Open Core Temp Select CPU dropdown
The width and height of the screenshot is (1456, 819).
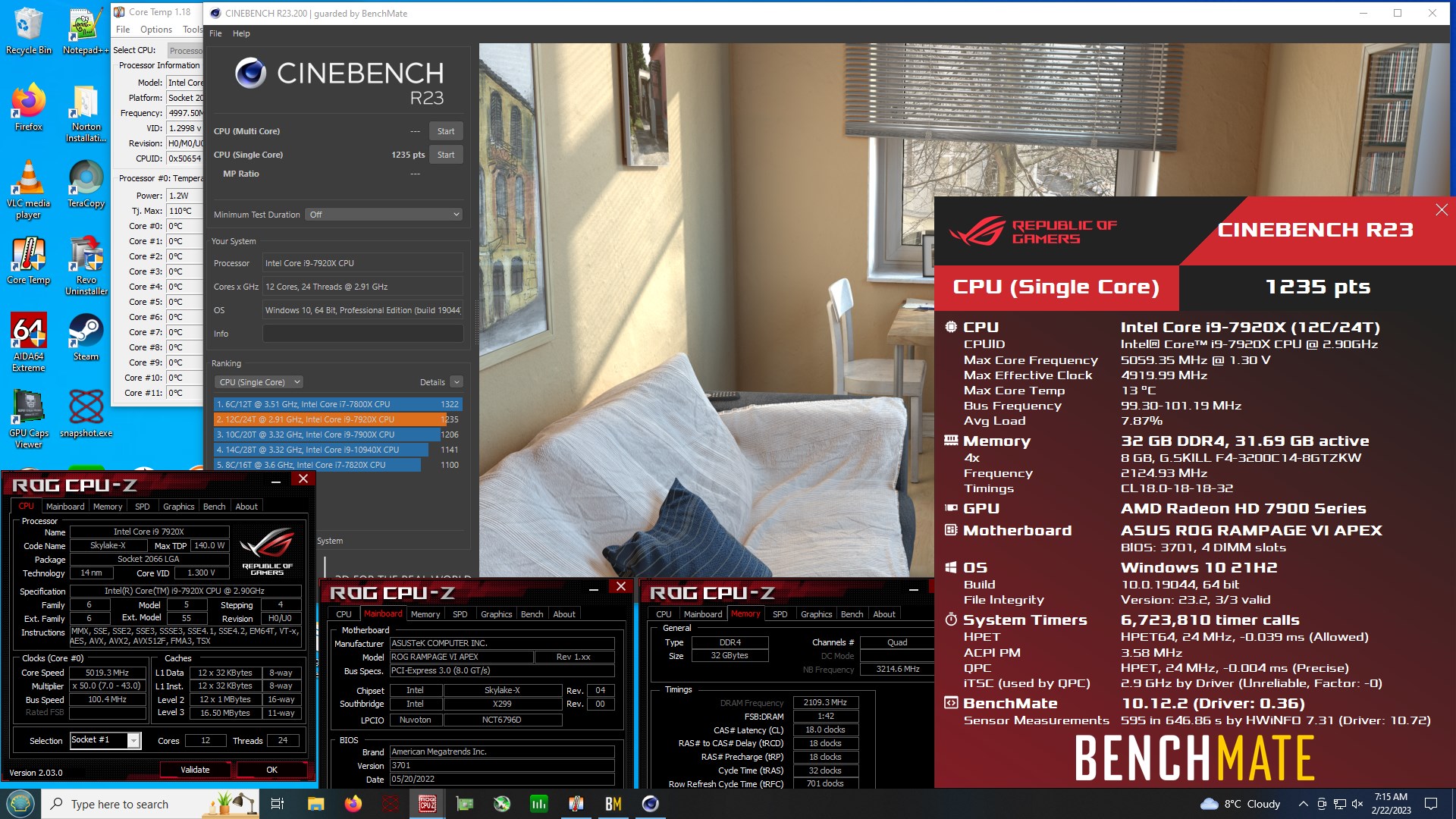click(x=186, y=50)
